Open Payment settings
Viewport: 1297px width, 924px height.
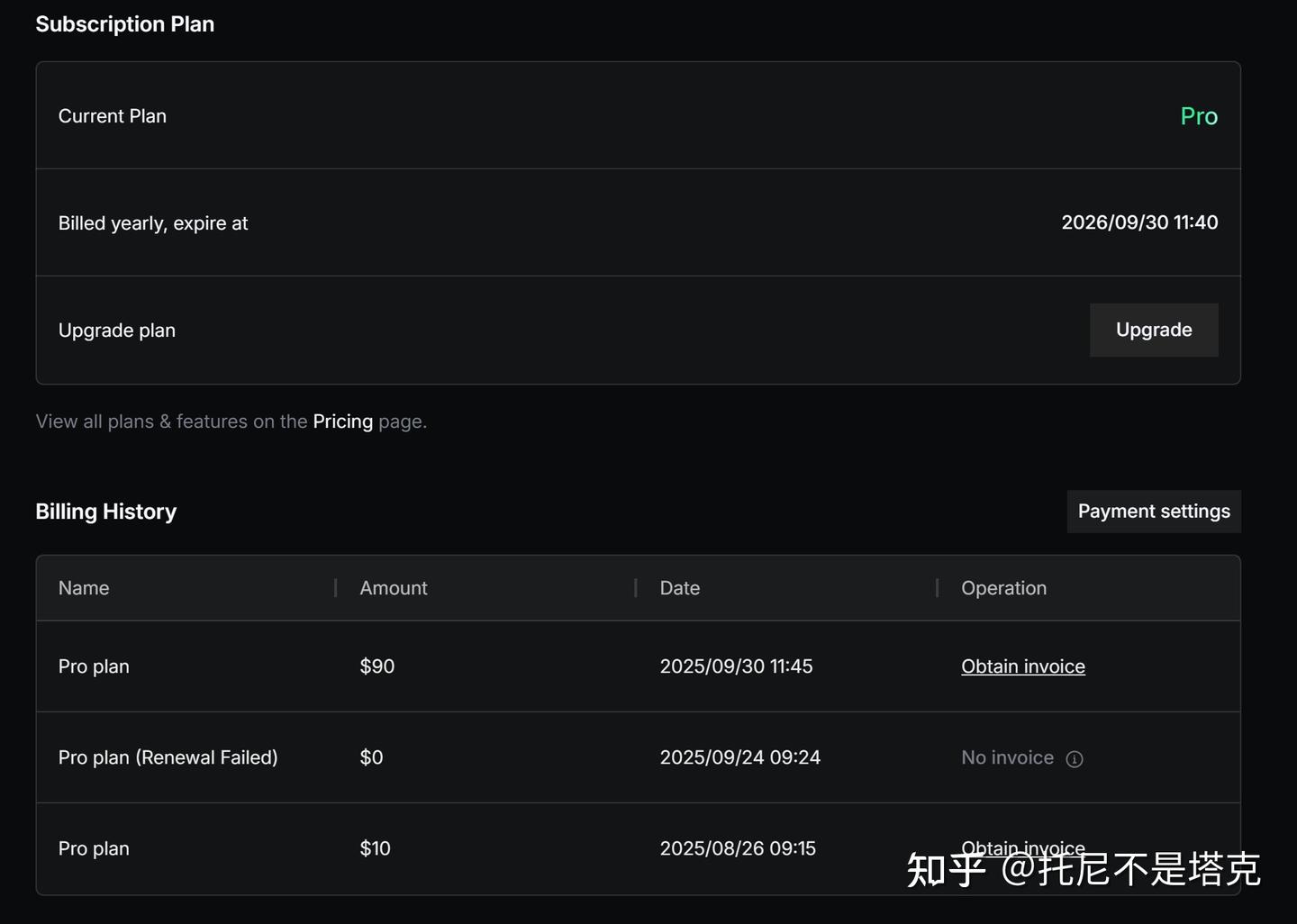(1153, 512)
